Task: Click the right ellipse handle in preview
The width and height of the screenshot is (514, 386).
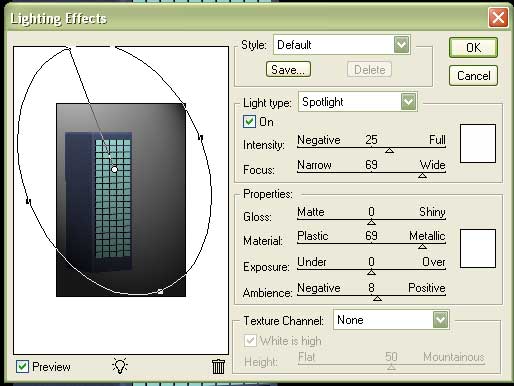Action: 201,137
